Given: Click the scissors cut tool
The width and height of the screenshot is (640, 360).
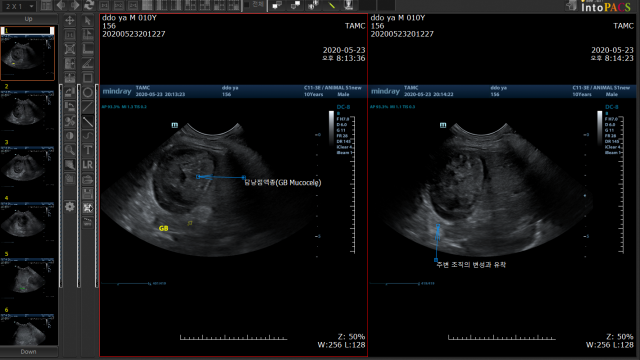Looking at the screenshot, I should coord(70,121).
